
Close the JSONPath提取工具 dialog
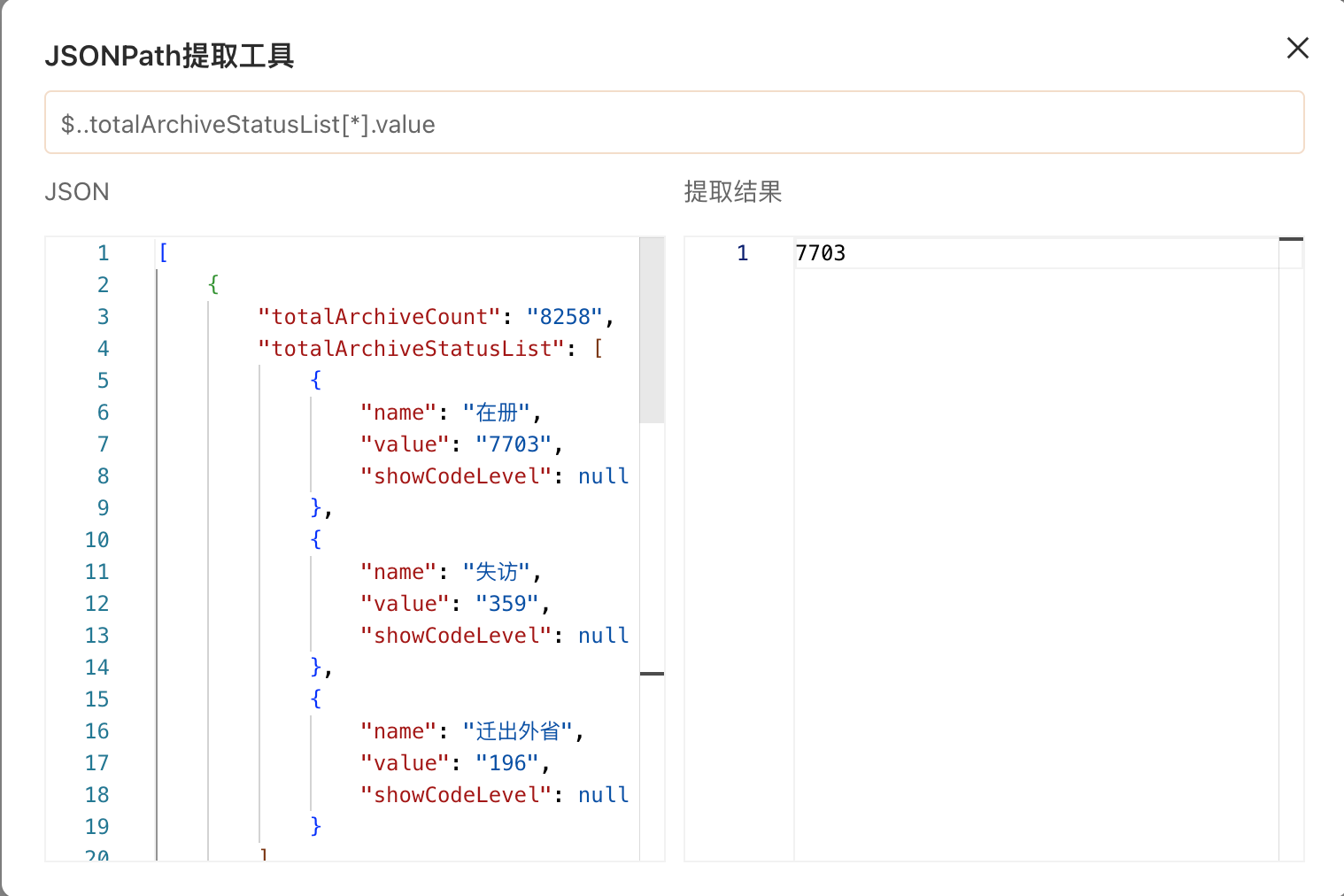1297,48
